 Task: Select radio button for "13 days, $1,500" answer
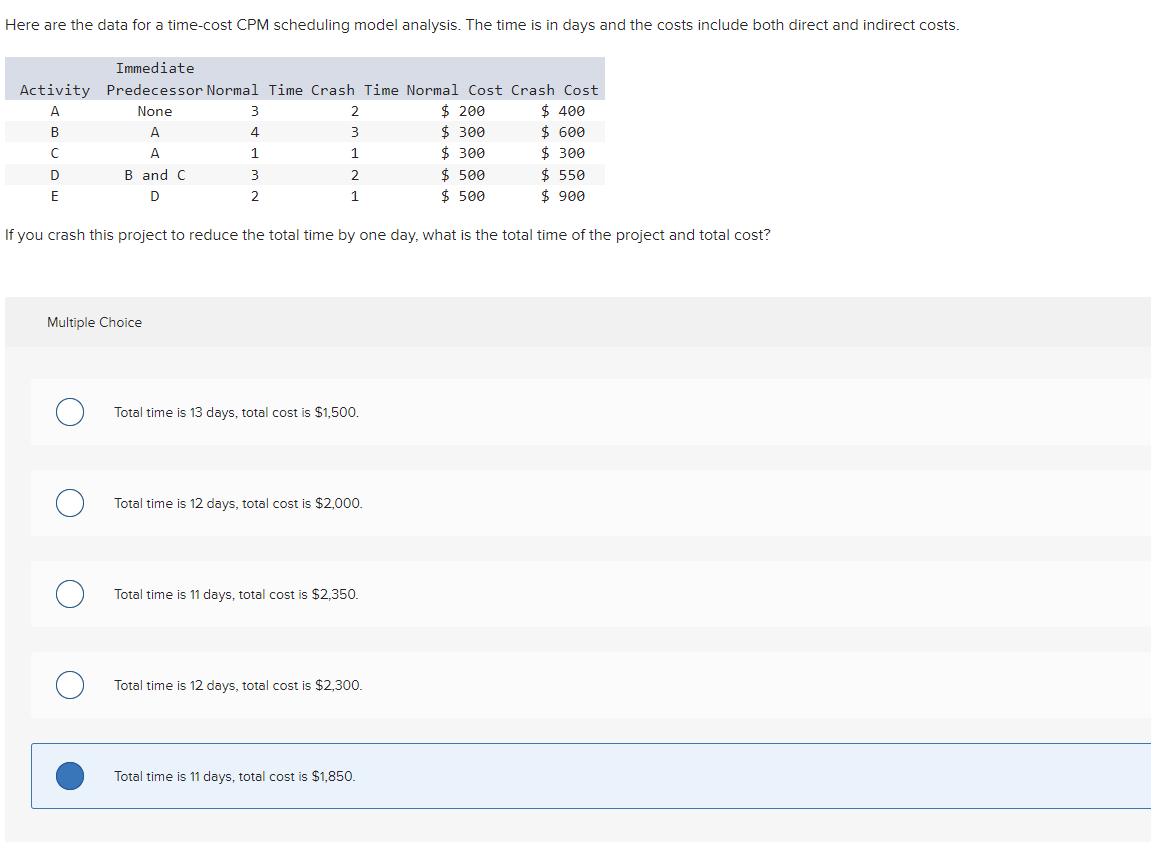click(69, 412)
